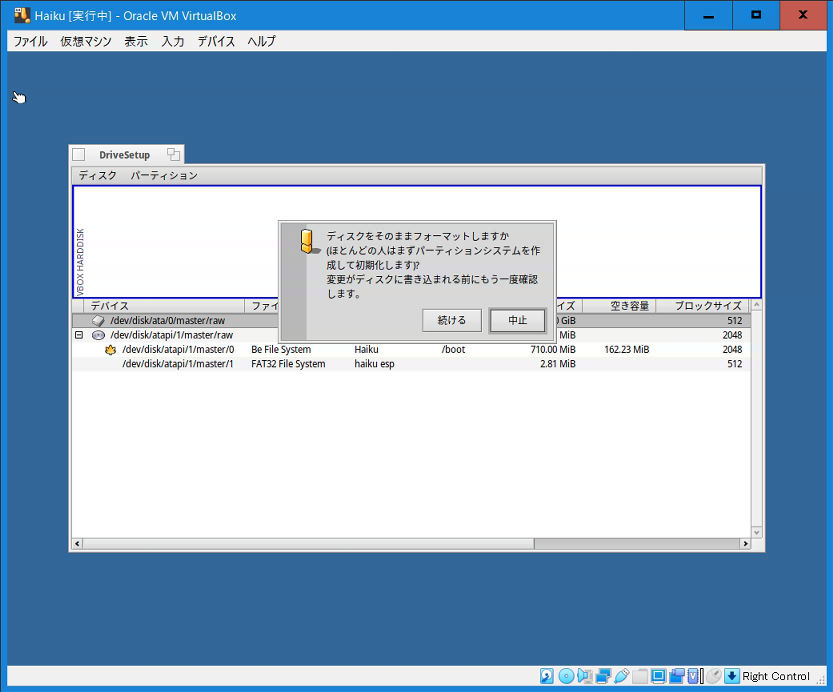The height and width of the screenshot is (692, 833).
Task: Click haiku esp volume name
Action: point(375,364)
